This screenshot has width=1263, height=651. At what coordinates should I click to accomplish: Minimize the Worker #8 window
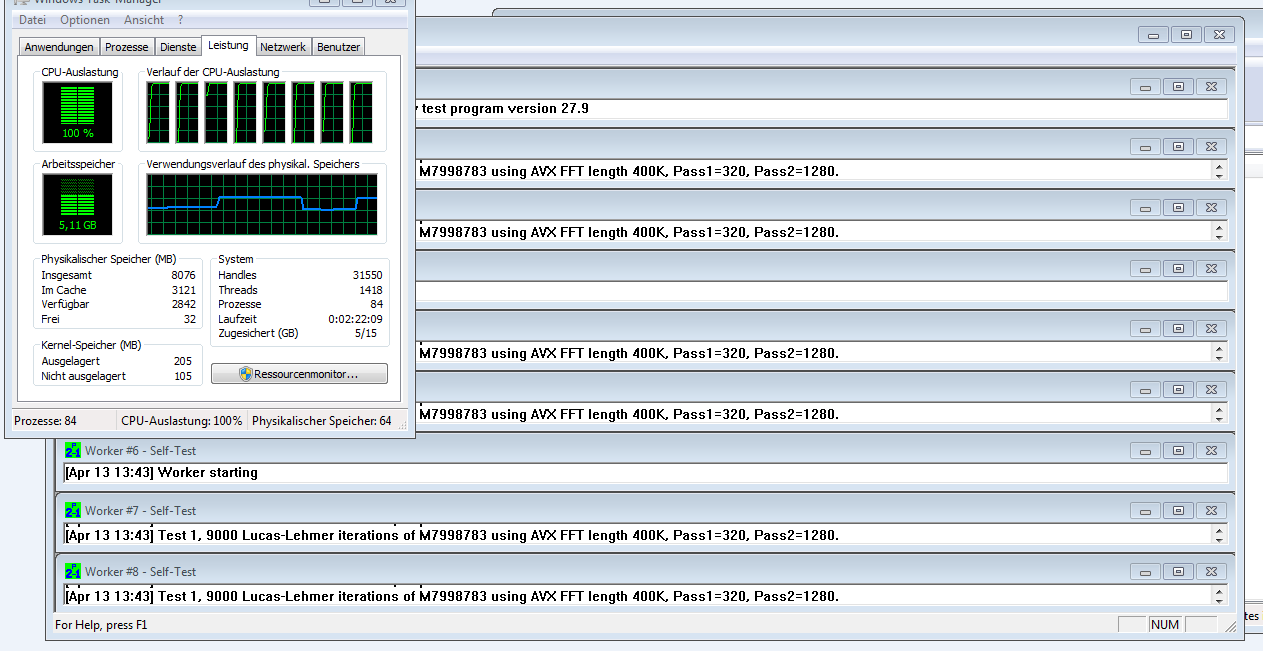pyautogui.click(x=1146, y=572)
